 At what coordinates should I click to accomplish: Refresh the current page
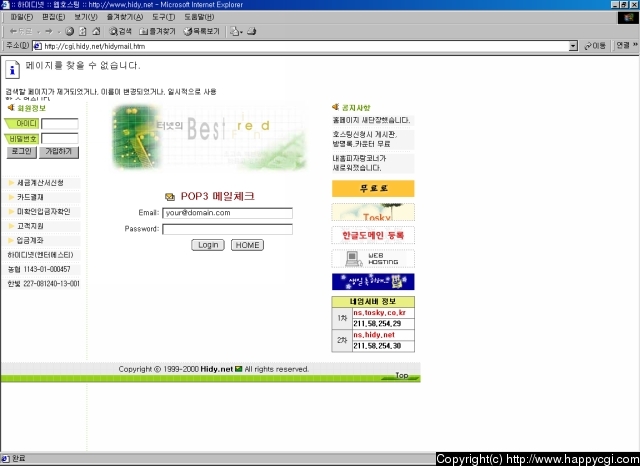[83, 31]
